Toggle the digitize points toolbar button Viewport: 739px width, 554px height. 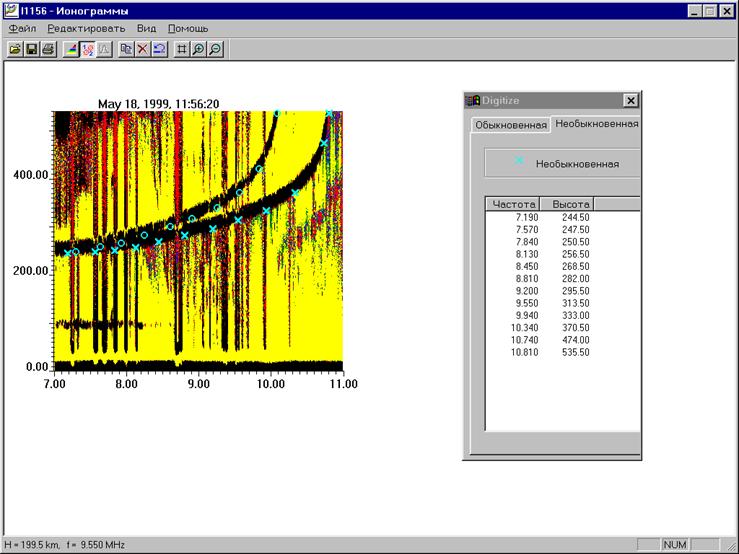click(88, 49)
